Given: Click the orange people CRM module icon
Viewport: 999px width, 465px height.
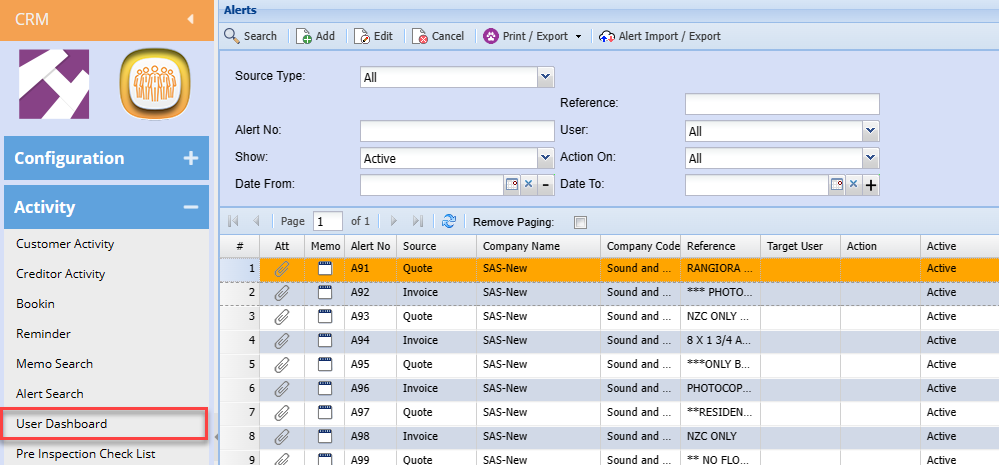Looking at the screenshot, I should point(153,84).
